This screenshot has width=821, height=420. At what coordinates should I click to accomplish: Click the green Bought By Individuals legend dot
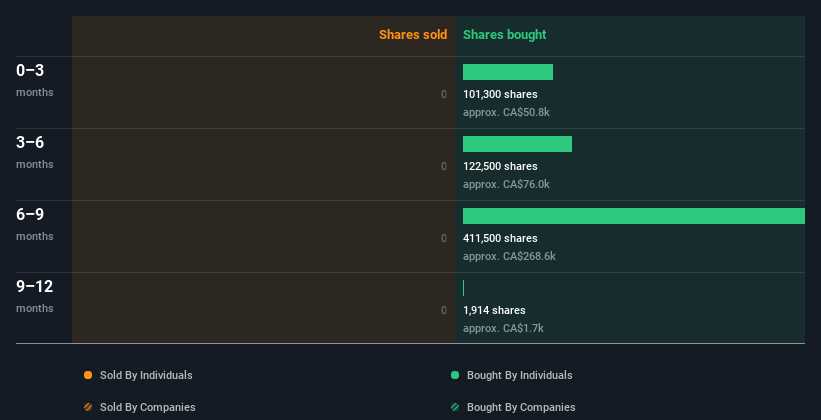pyautogui.click(x=455, y=375)
